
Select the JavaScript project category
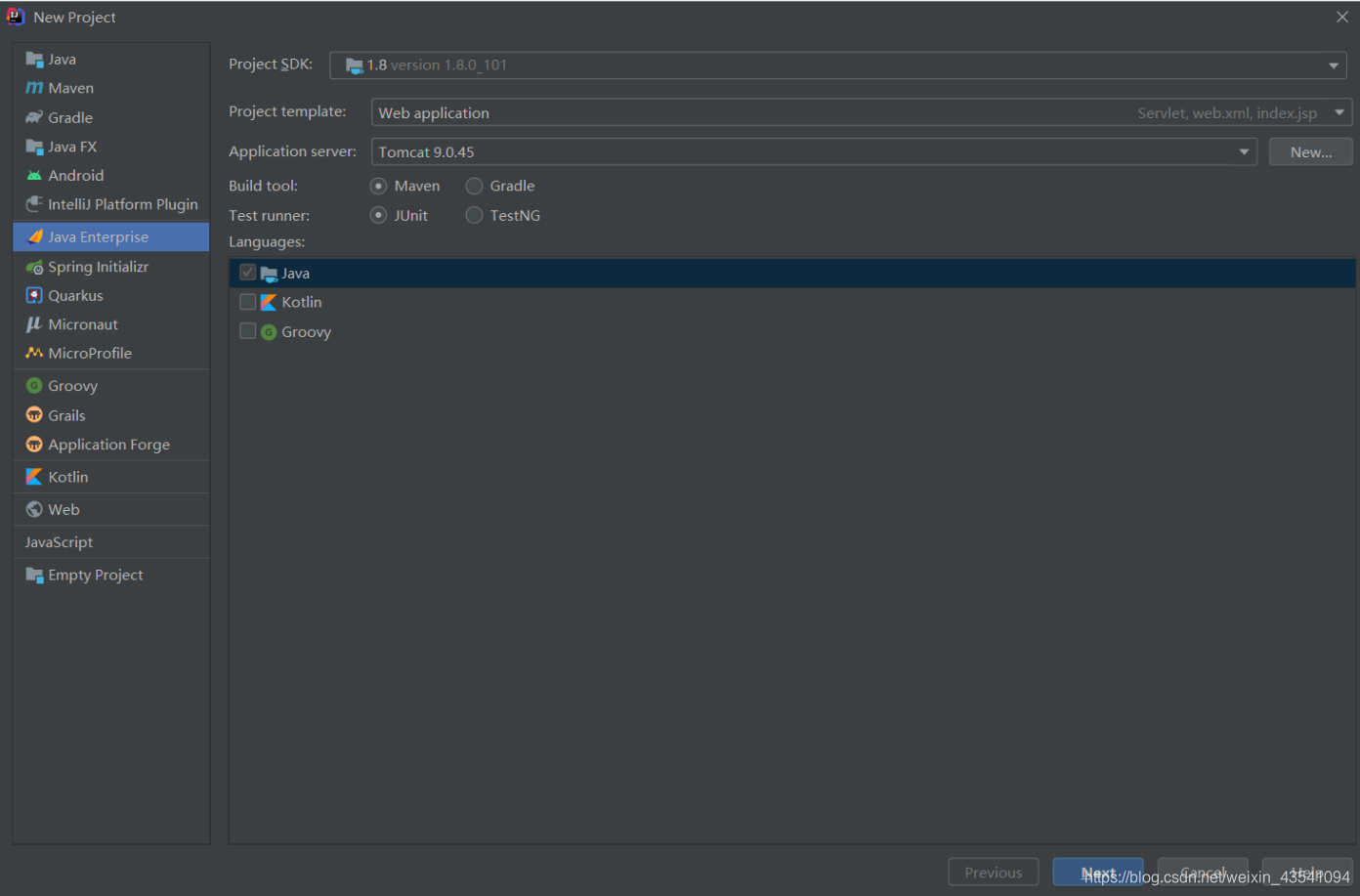coord(59,542)
